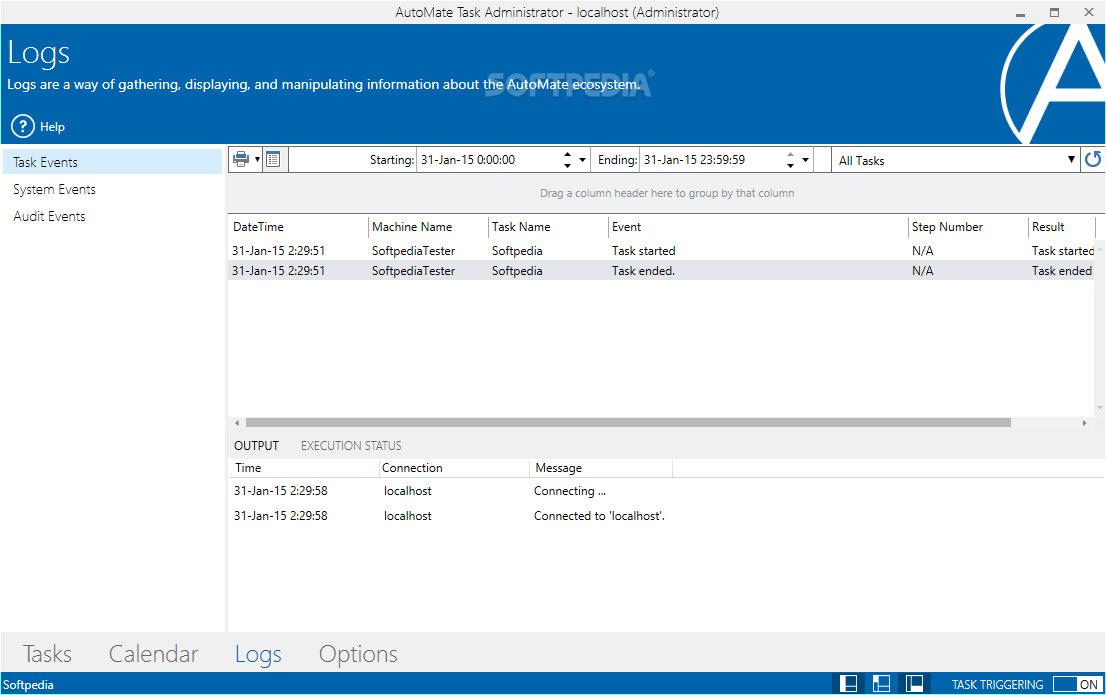Click the scroll right arrow of log table
1106x695 pixels.
click(1084, 423)
